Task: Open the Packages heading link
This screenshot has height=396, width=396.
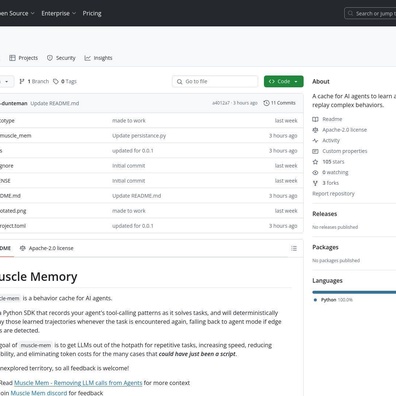Action: pyautogui.click(x=325, y=247)
